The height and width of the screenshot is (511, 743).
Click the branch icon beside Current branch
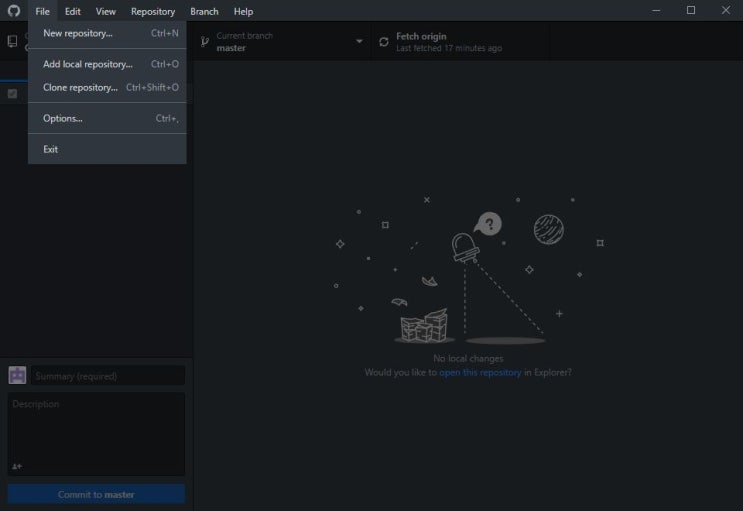coord(205,42)
